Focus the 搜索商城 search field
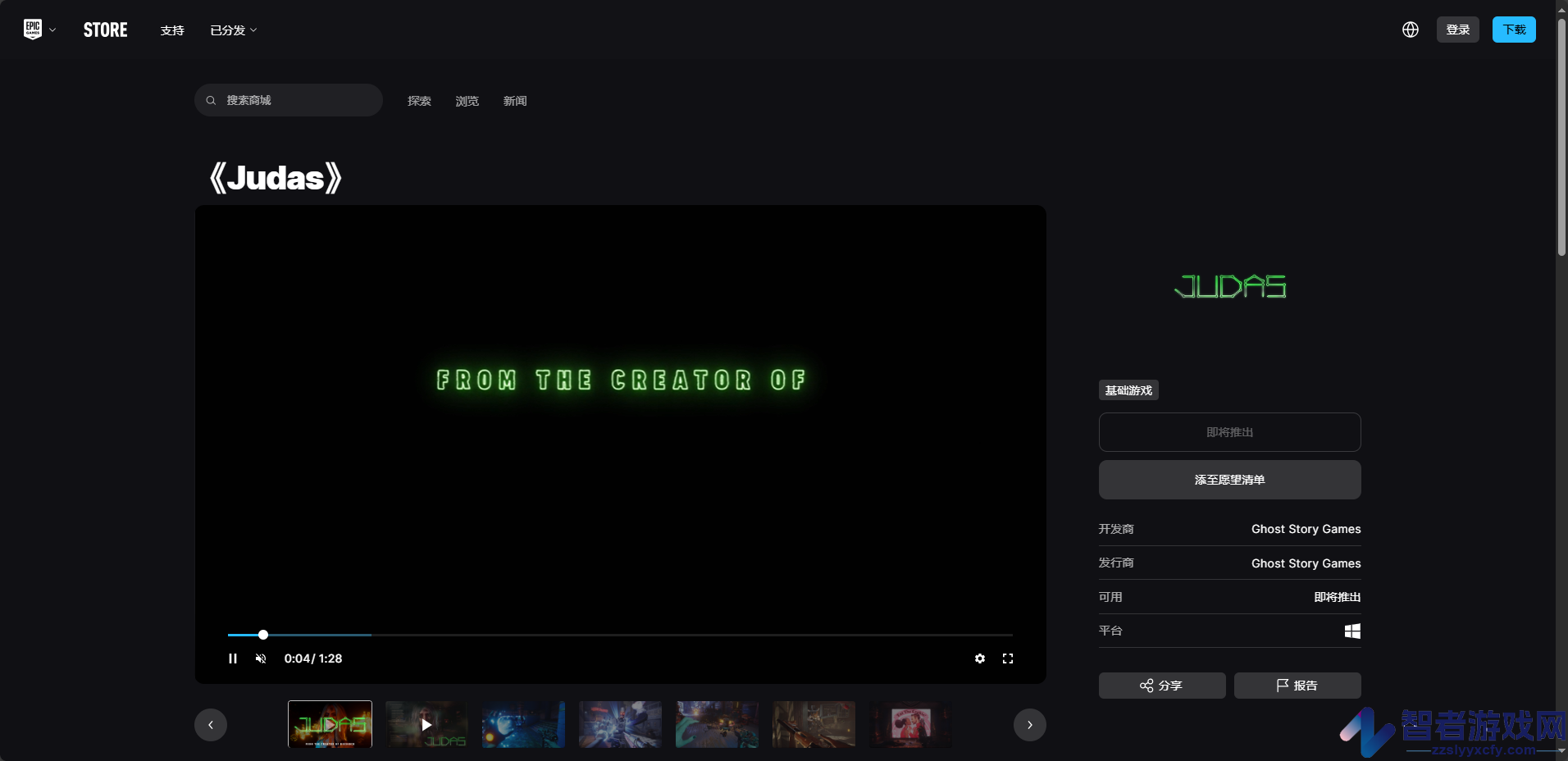 pos(289,100)
